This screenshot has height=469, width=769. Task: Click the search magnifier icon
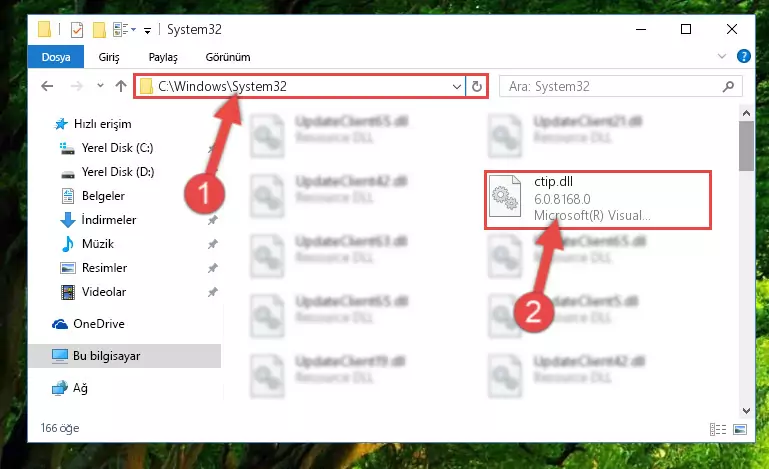[728, 87]
